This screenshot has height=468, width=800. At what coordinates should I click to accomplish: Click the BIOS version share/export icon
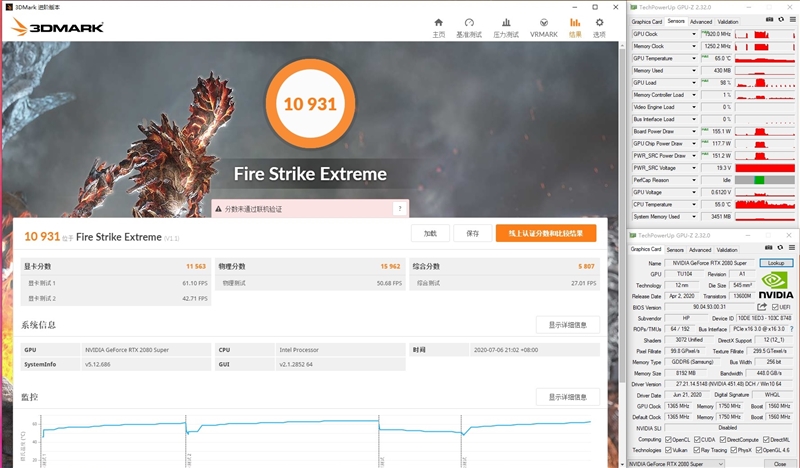761,306
